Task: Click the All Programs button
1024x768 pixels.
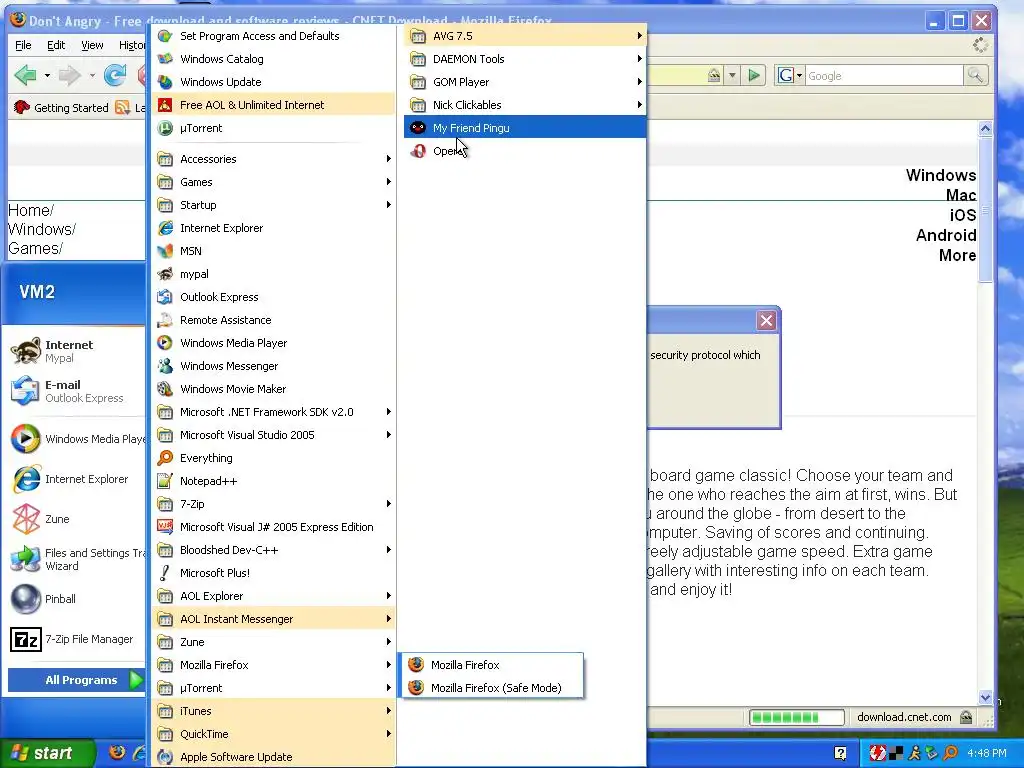Action: 77,680
